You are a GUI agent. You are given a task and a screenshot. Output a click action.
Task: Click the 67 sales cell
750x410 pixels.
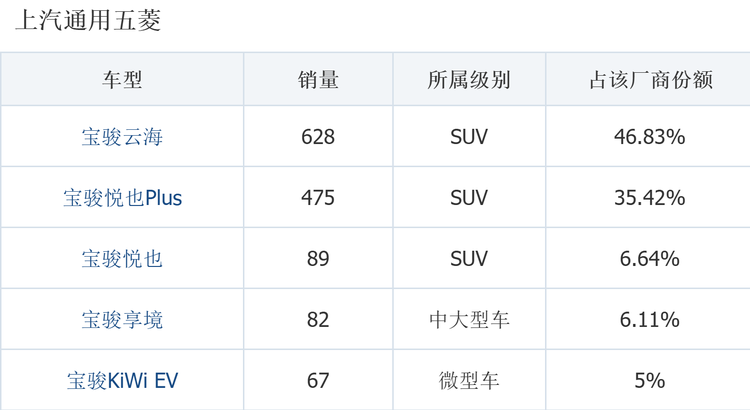pos(318,381)
